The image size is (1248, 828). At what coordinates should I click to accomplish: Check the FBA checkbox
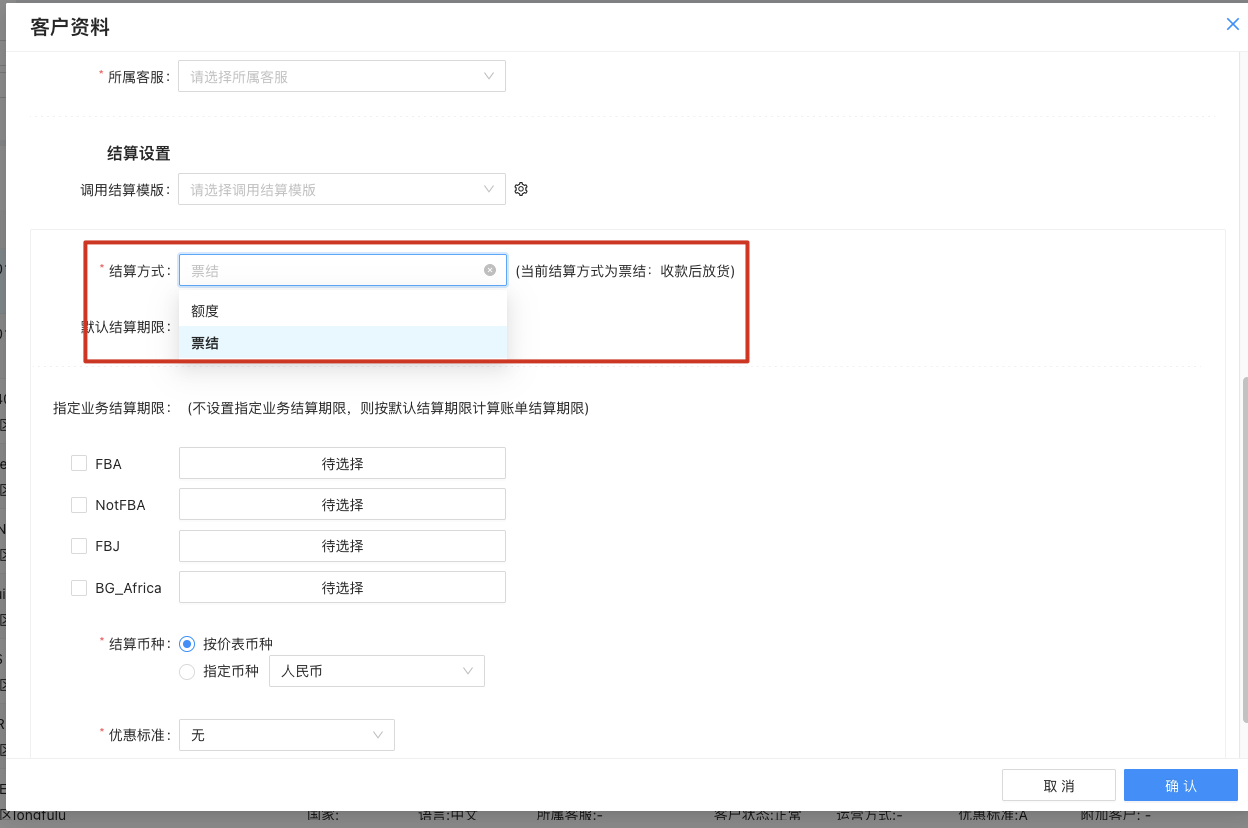click(x=79, y=463)
